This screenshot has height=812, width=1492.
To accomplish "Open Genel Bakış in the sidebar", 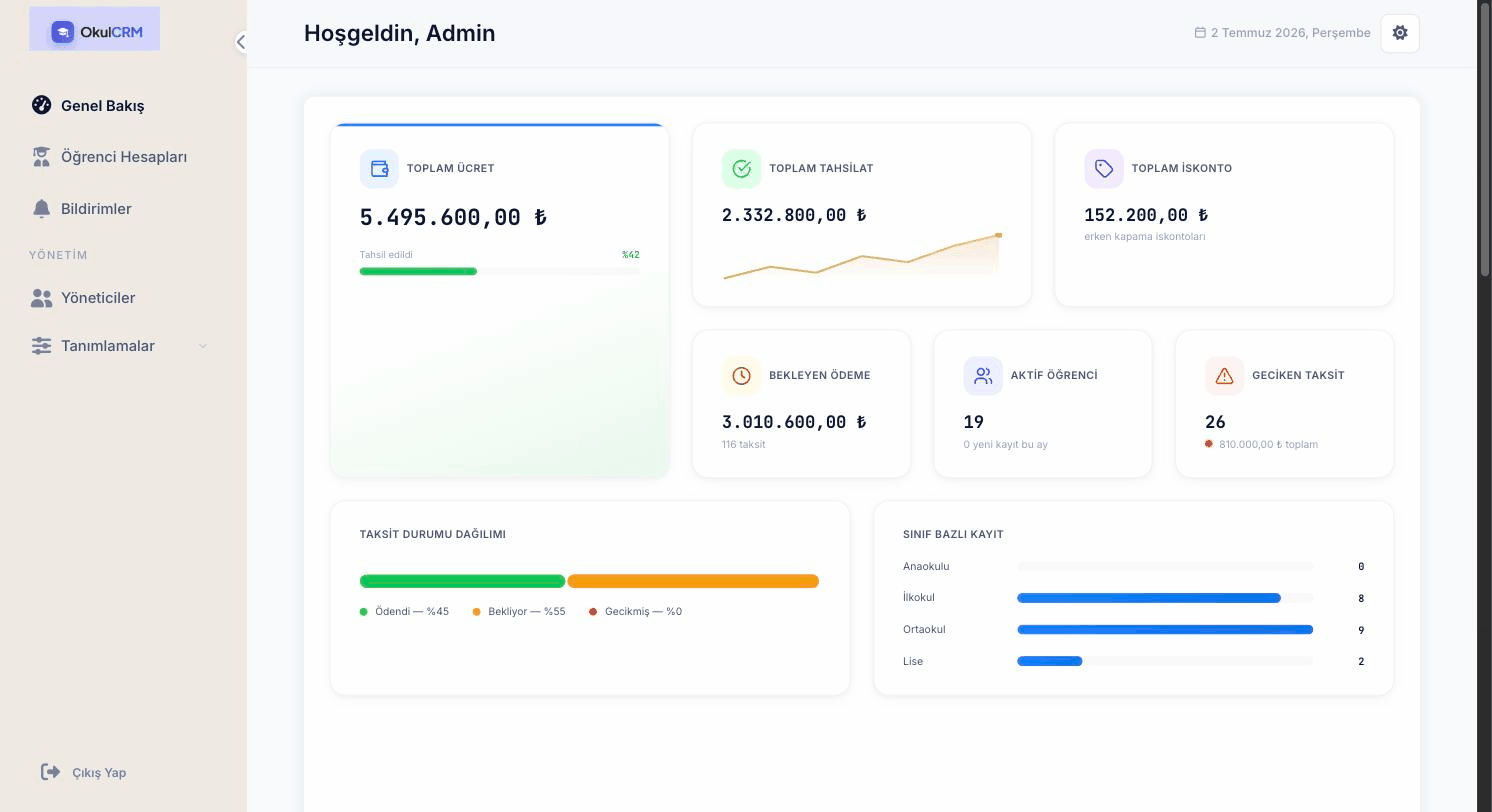I will (x=102, y=105).
